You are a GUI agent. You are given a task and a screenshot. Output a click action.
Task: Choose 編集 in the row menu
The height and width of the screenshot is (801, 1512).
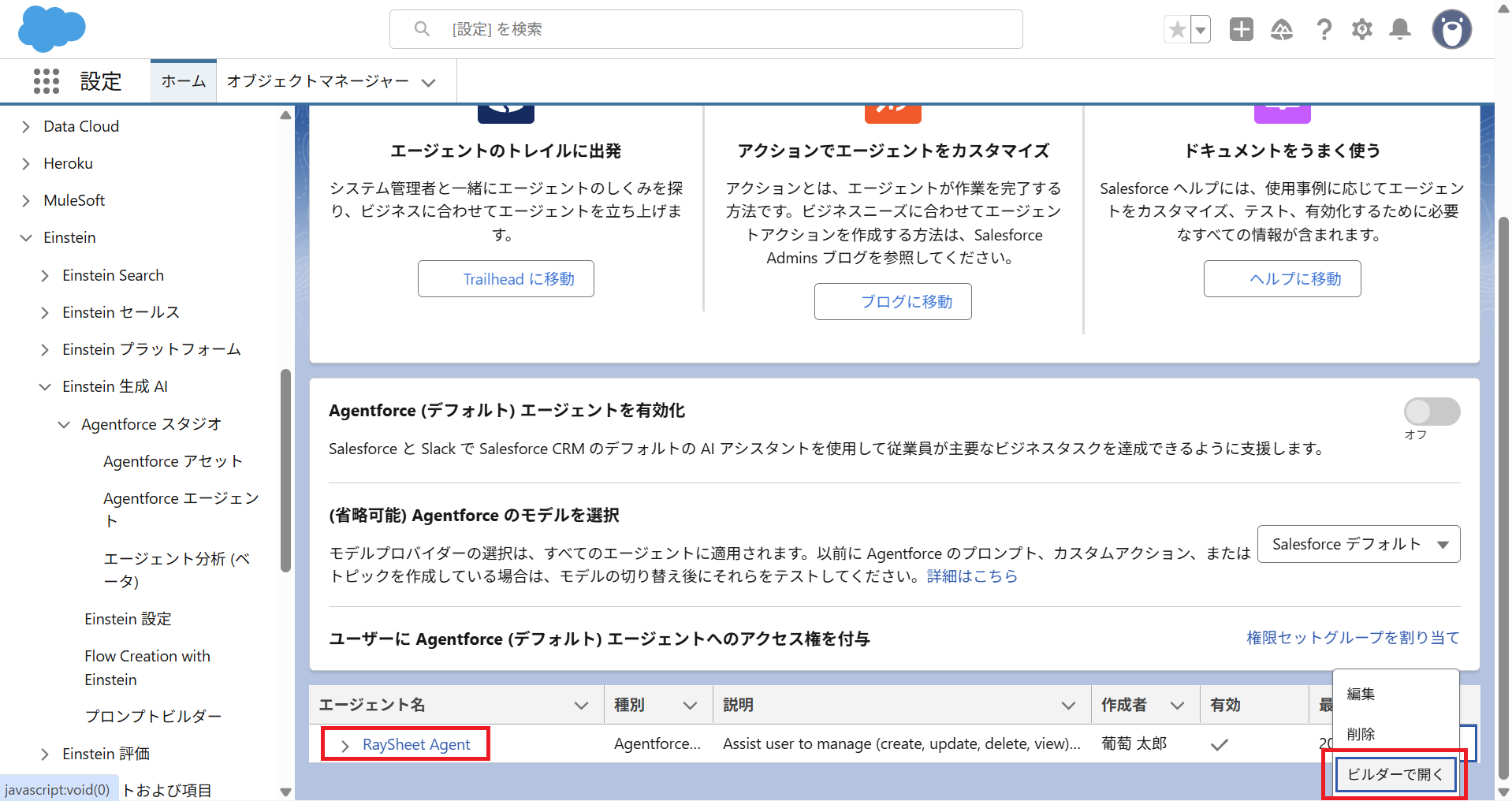(x=1361, y=694)
